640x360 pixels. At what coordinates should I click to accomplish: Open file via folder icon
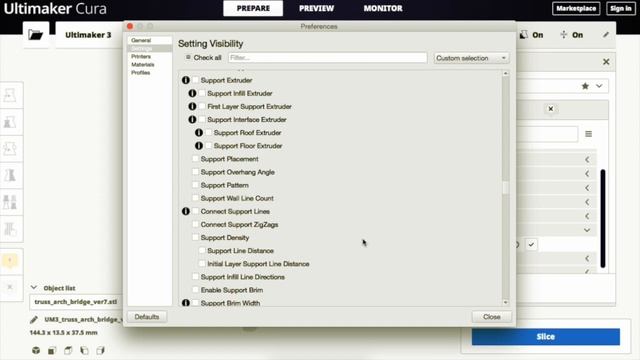click(36, 35)
